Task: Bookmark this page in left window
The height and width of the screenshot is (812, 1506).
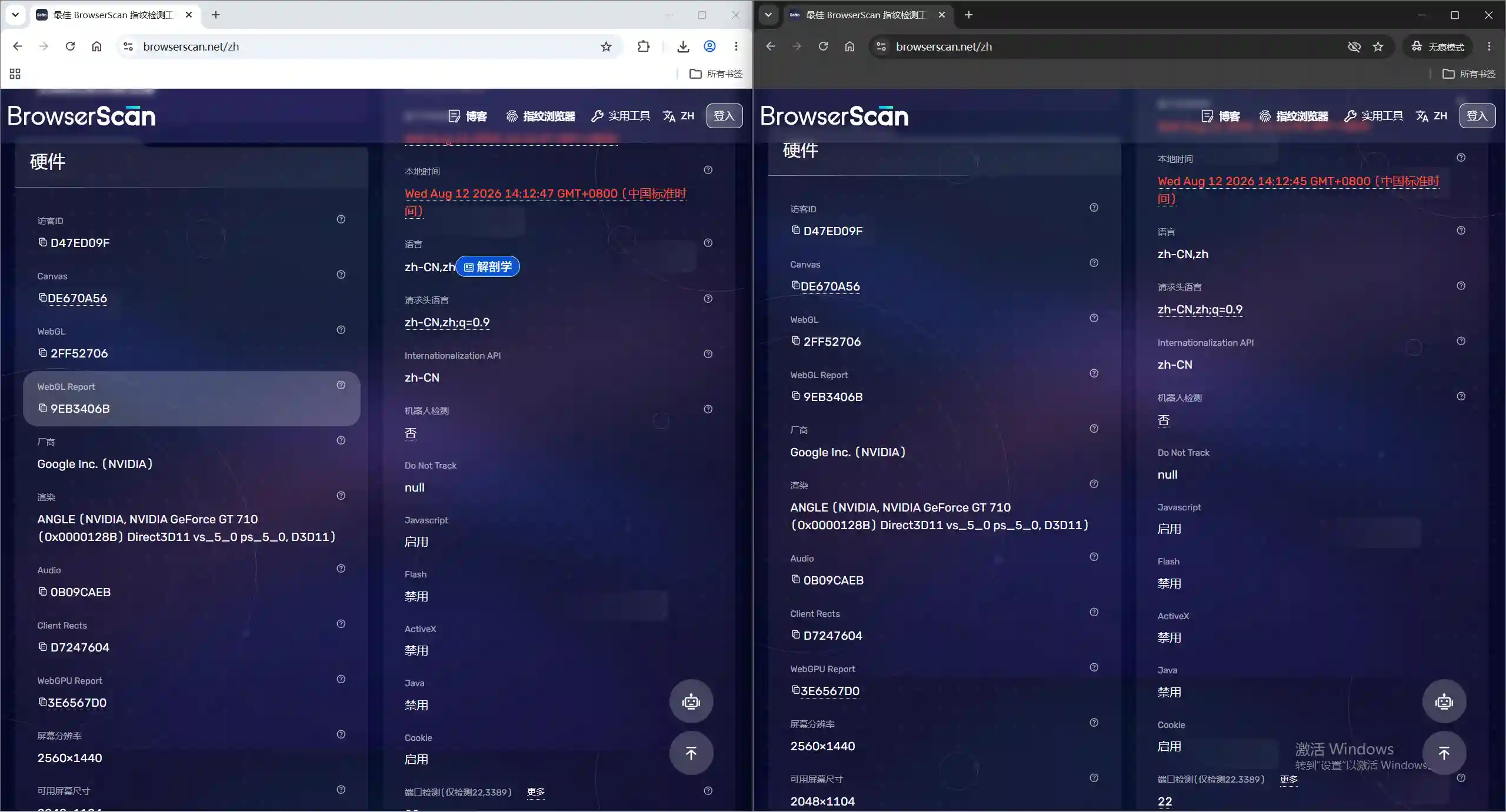Action: pos(606,46)
